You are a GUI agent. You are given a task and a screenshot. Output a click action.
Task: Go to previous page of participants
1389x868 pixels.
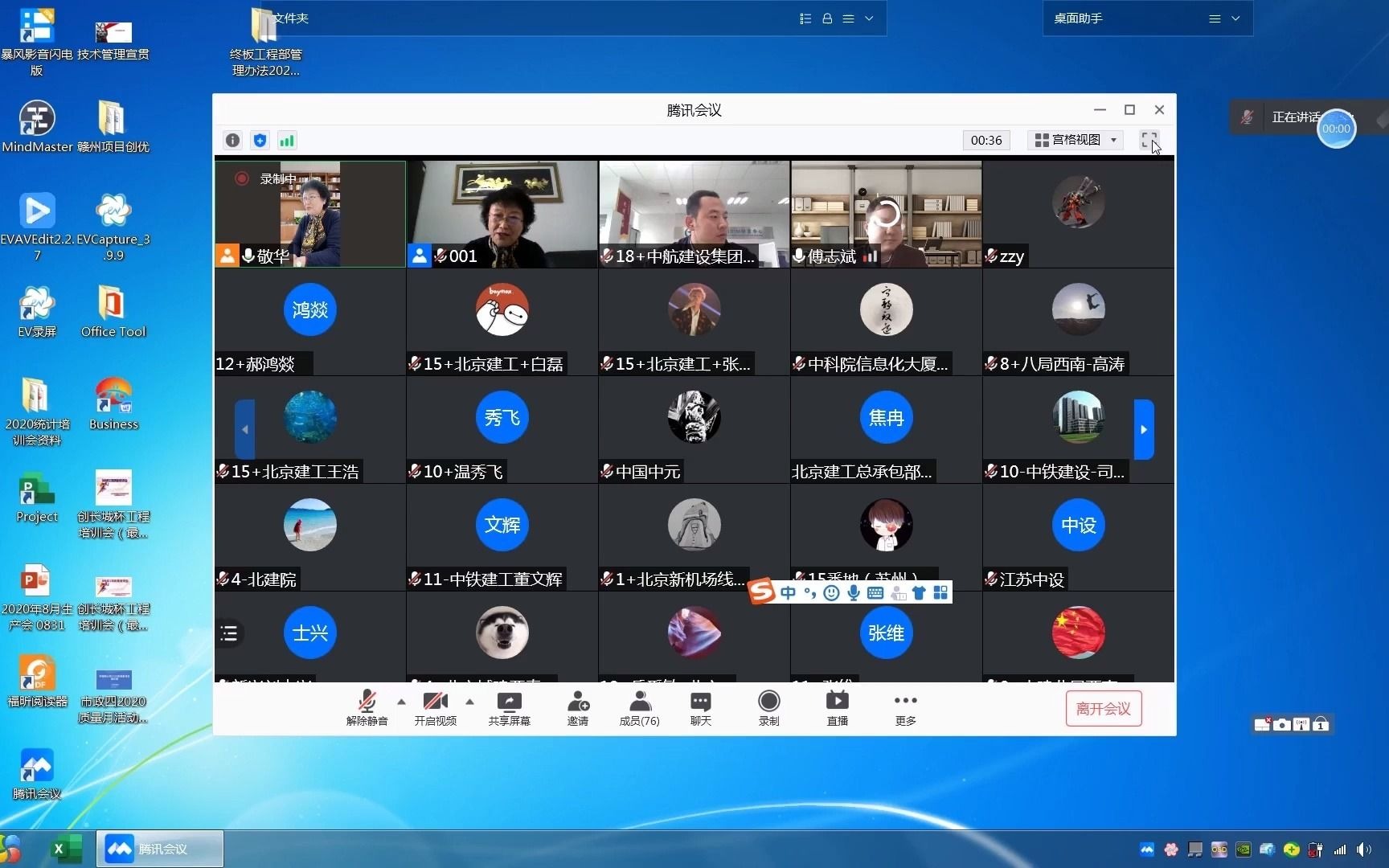pos(244,429)
